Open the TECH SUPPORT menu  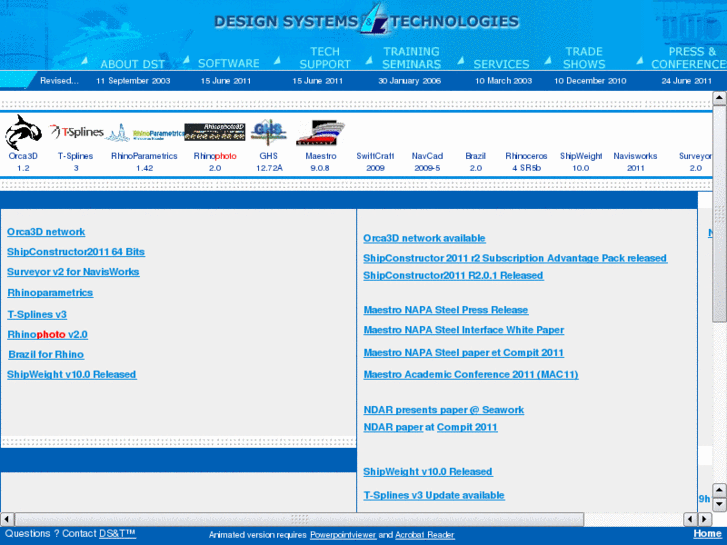[325, 58]
